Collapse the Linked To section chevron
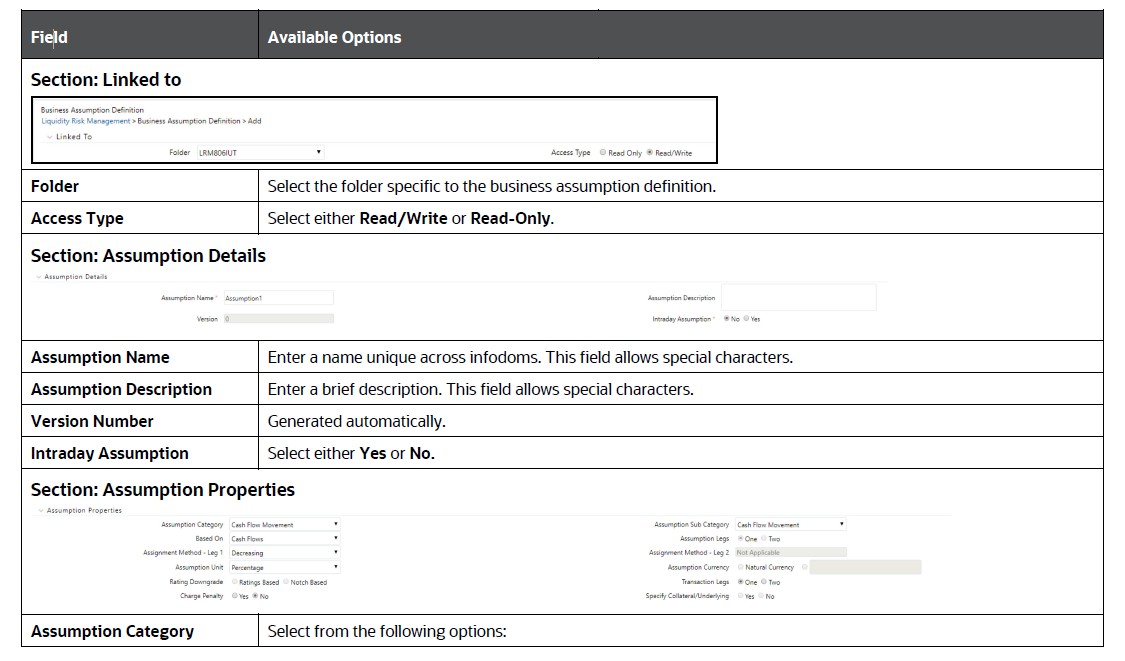 50,136
